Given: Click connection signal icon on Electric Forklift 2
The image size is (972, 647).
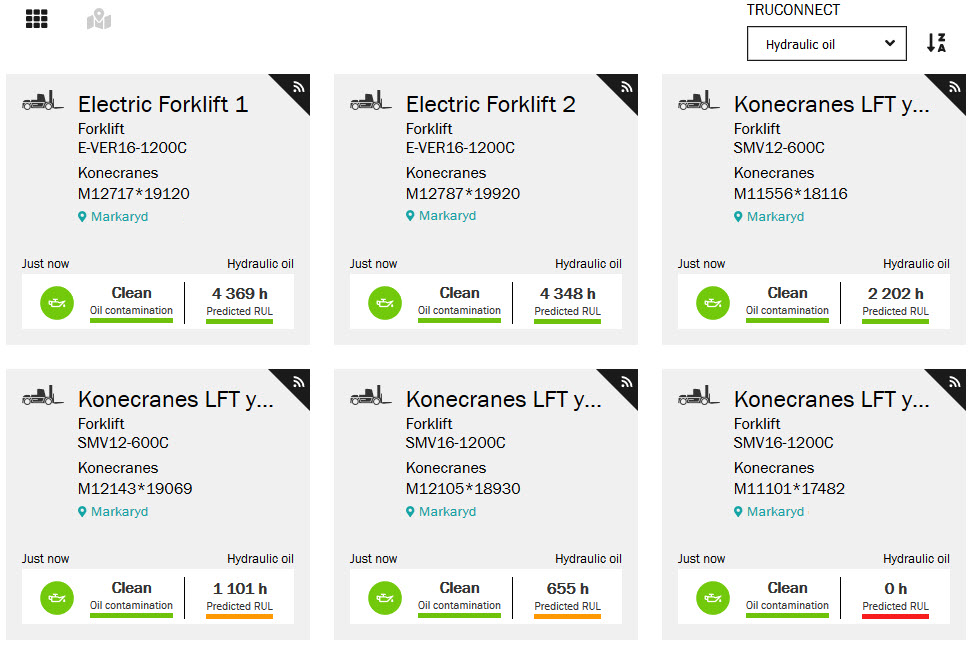Looking at the screenshot, I should coord(626,86).
